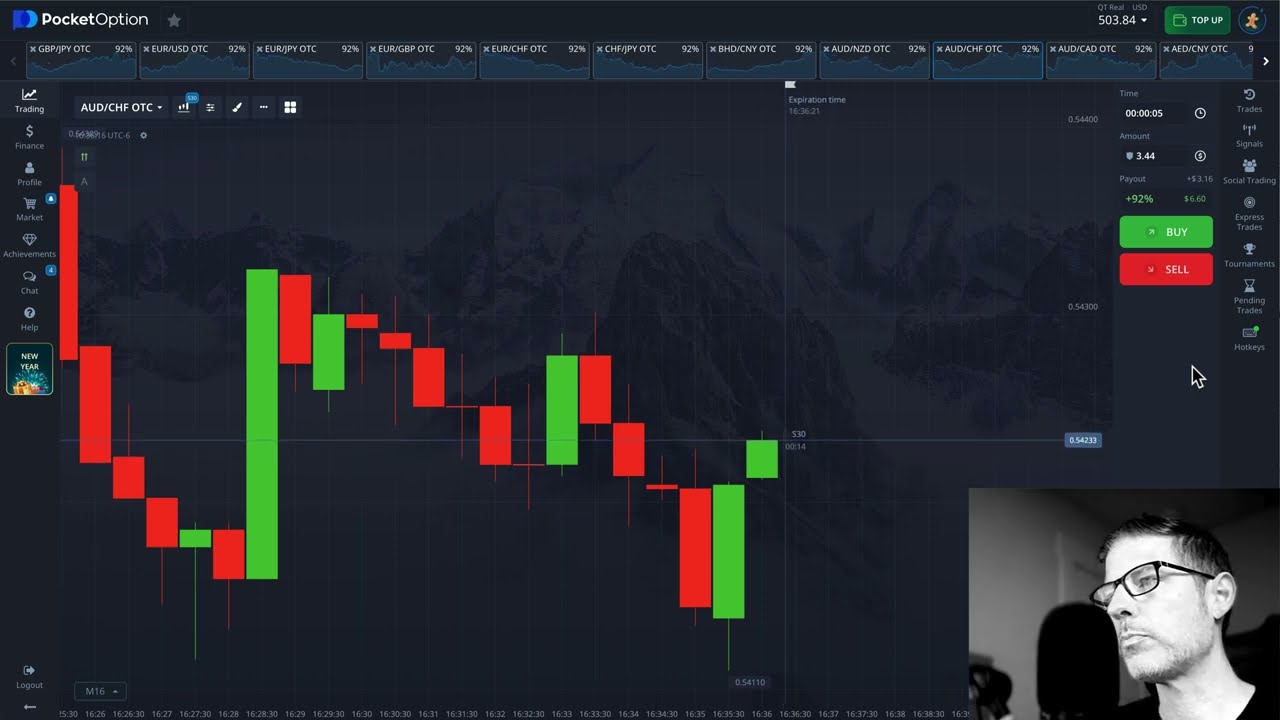Open the Help section
The height and width of the screenshot is (720, 1280).
click(29, 319)
